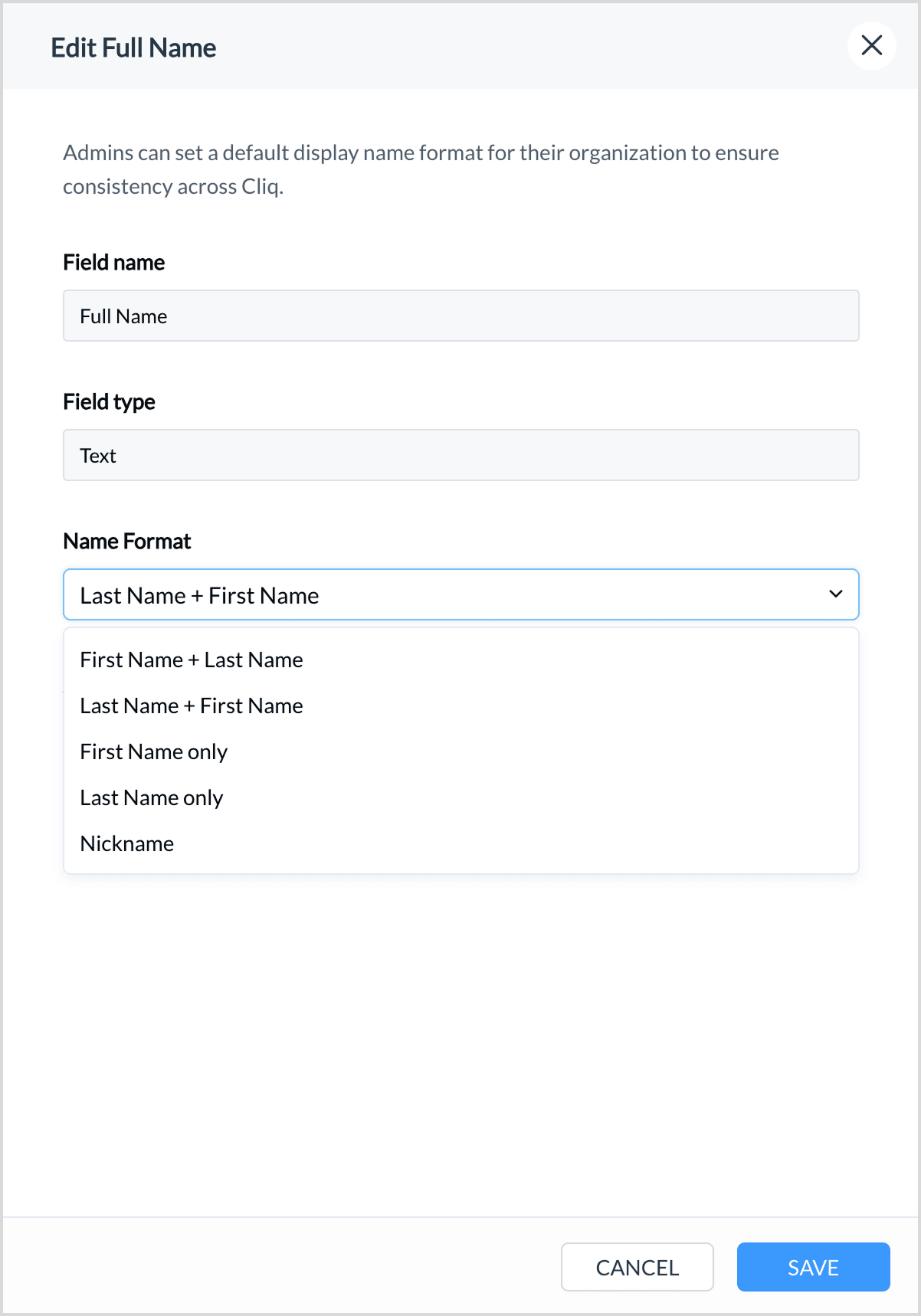Close the Edit Full Name dialog
Image resolution: width=921 pixels, height=1316 pixels.
tap(871, 46)
